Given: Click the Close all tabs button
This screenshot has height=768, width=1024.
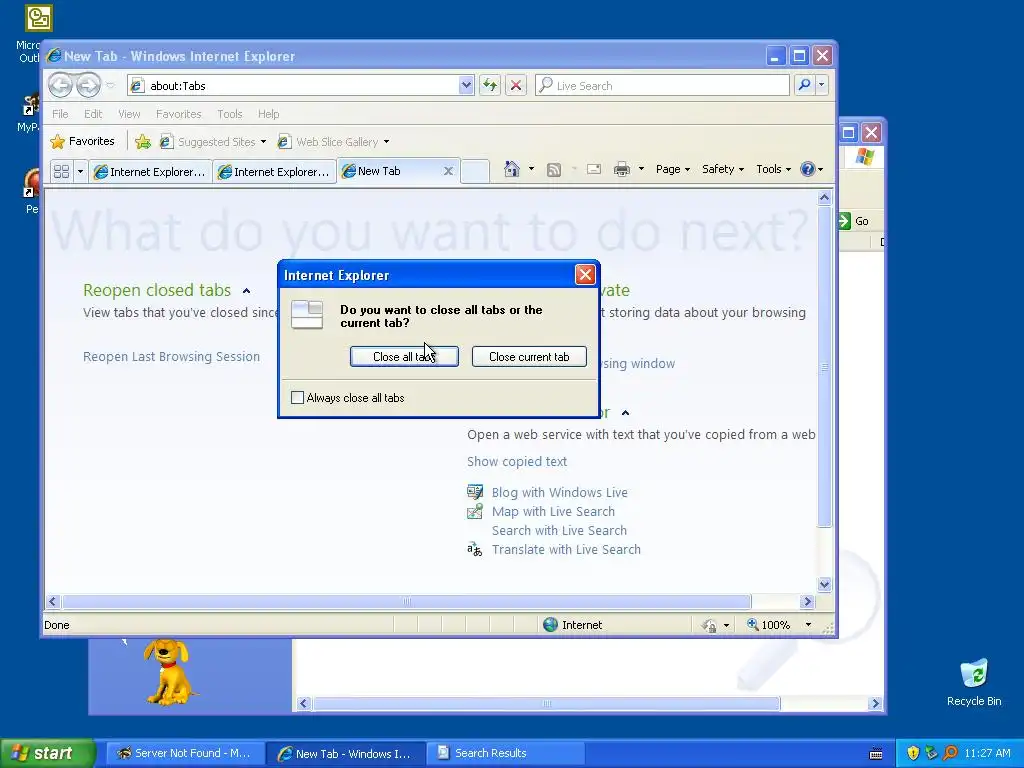Looking at the screenshot, I should point(404,357).
